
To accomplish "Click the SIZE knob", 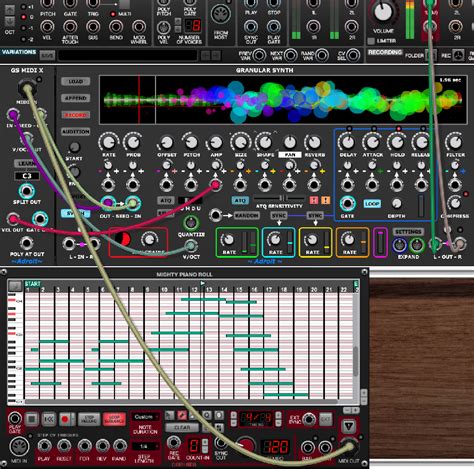I will tap(240, 142).
